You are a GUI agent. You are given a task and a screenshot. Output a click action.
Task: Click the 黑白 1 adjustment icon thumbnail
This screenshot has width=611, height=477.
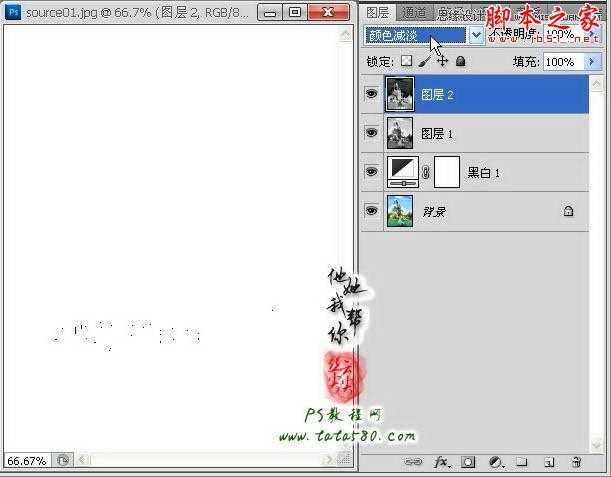click(x=403, y=172)
